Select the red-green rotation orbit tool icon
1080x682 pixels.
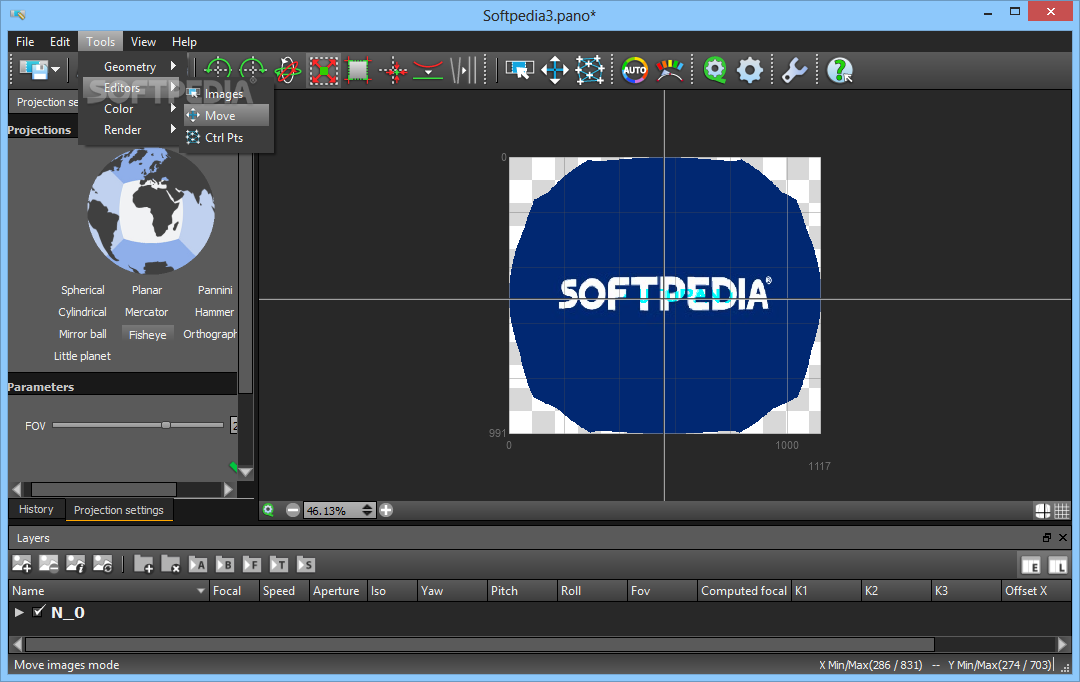(x=287, y=70)
